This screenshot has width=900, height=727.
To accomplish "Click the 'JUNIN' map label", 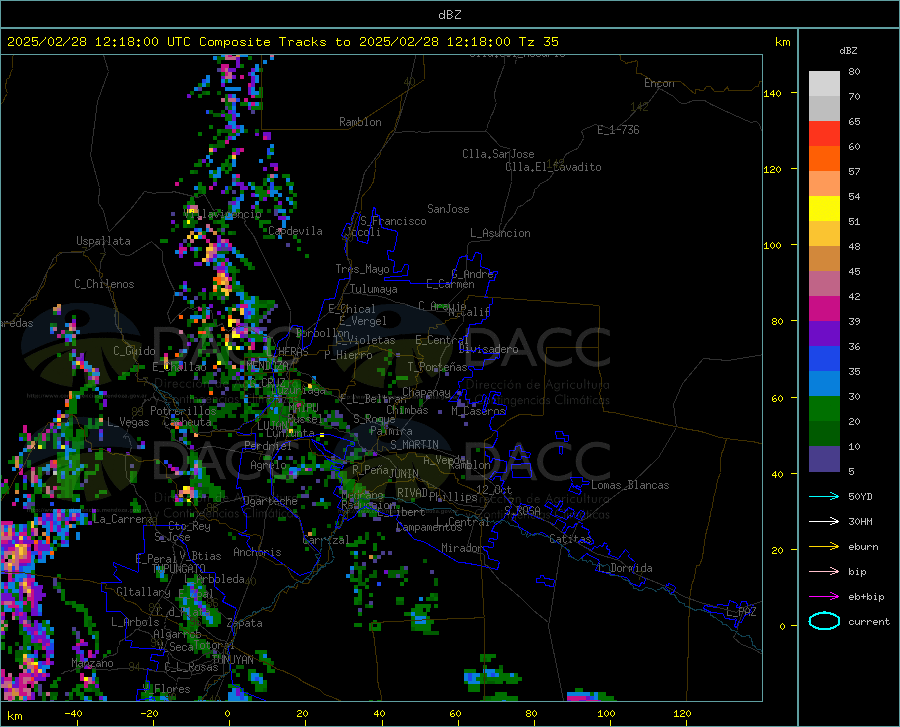I will tap(404, 474).
